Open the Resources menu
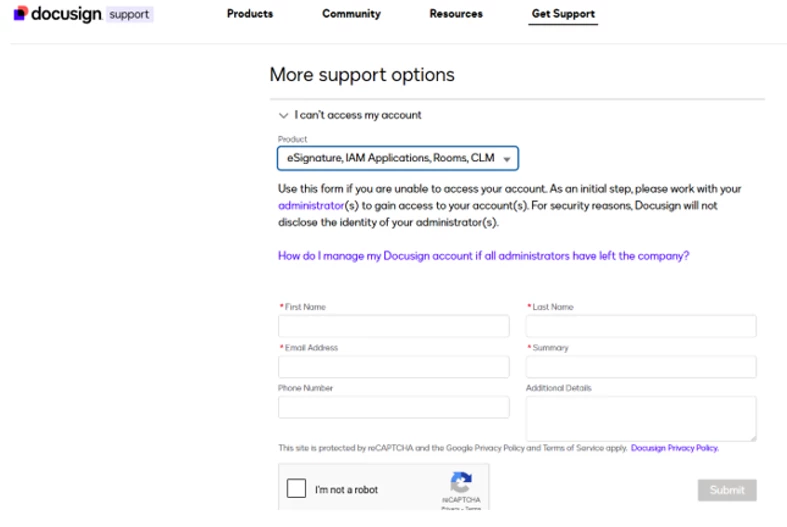Image resolution: width=787 pixels, height=527 pixels. pos(456,14)
